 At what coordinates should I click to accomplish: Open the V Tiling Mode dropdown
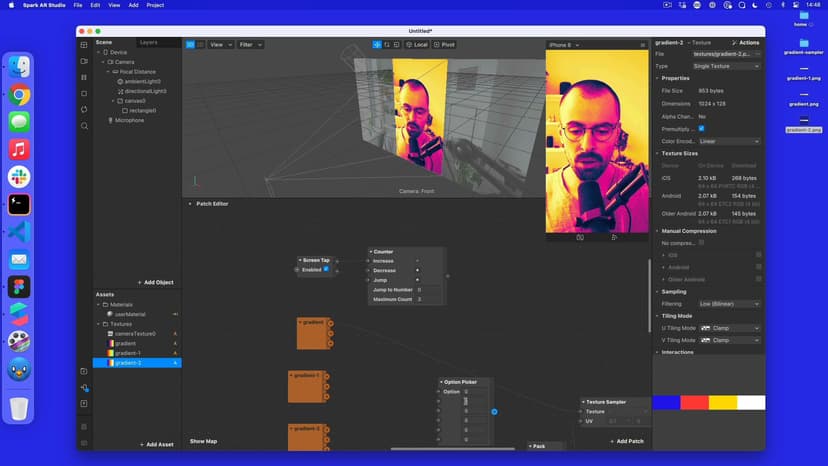[x=730, y=340]
